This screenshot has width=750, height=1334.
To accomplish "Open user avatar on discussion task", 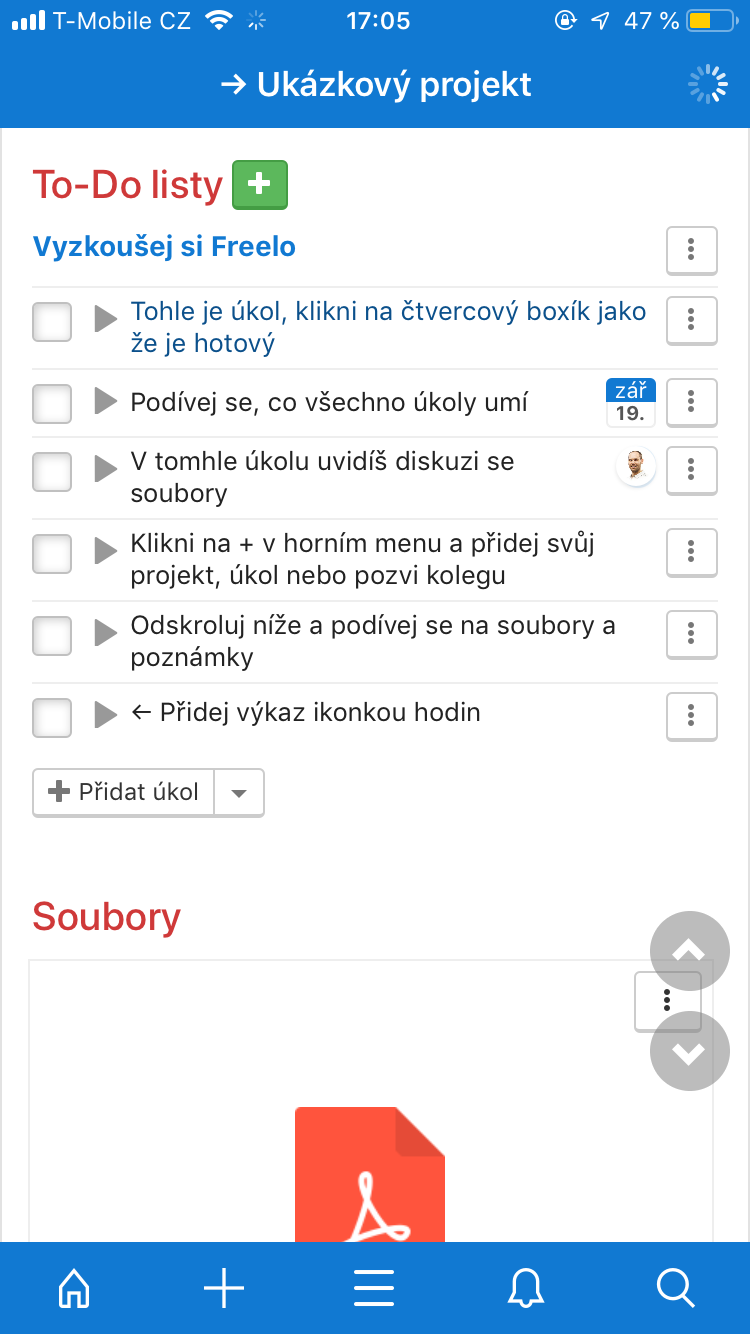I will pyautogui.click(x=635, y=467).
